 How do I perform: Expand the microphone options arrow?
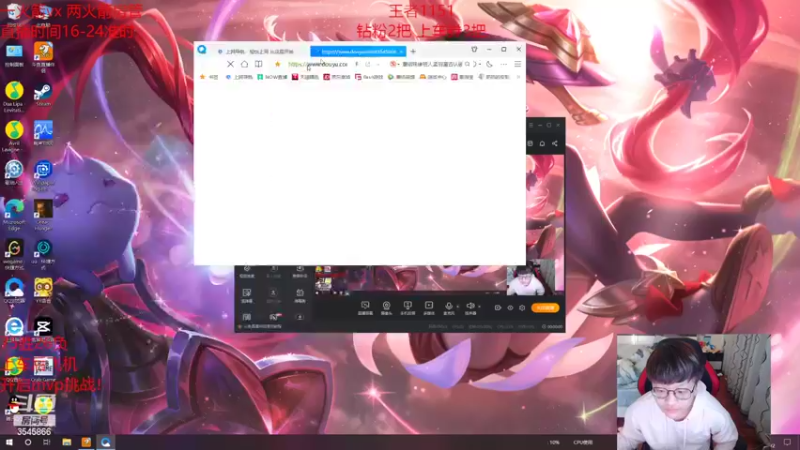(457, 306)
